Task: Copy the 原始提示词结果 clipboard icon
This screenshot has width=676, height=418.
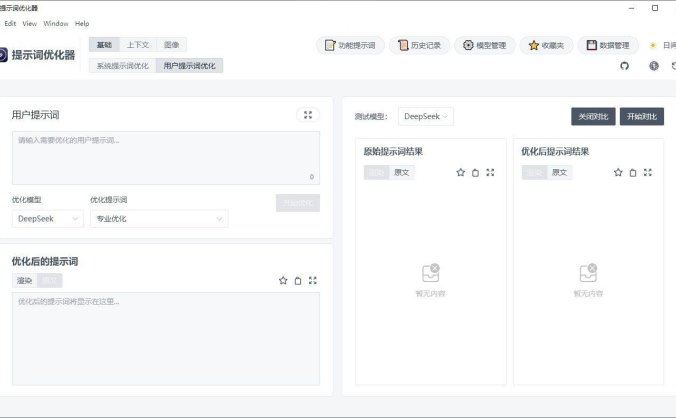Action: pyautogui.click(x=476, y=172)
